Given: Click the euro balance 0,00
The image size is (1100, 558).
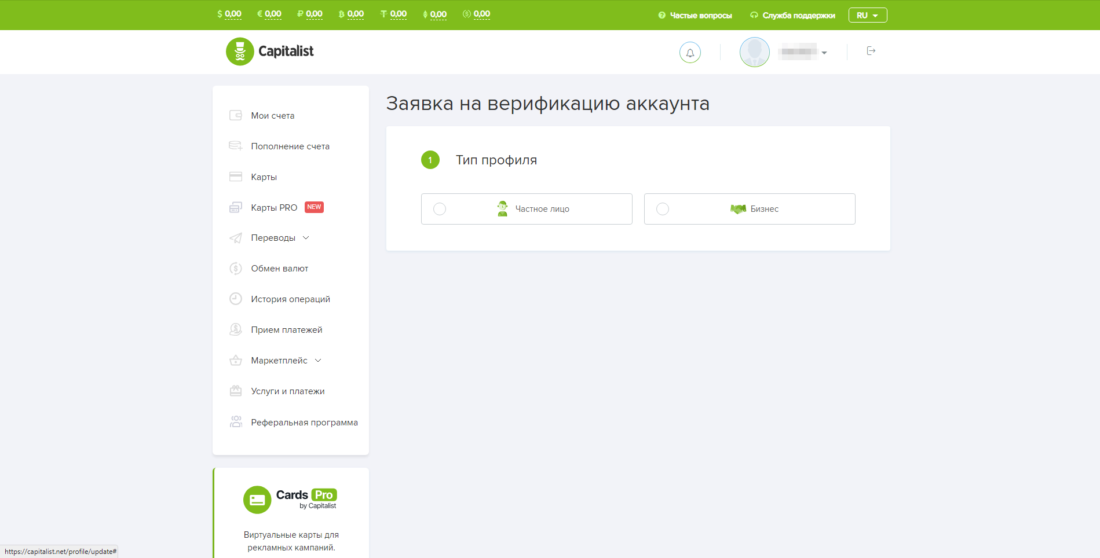Looking at the screenshot, I should pyautogui.click(x=273, y=14).
